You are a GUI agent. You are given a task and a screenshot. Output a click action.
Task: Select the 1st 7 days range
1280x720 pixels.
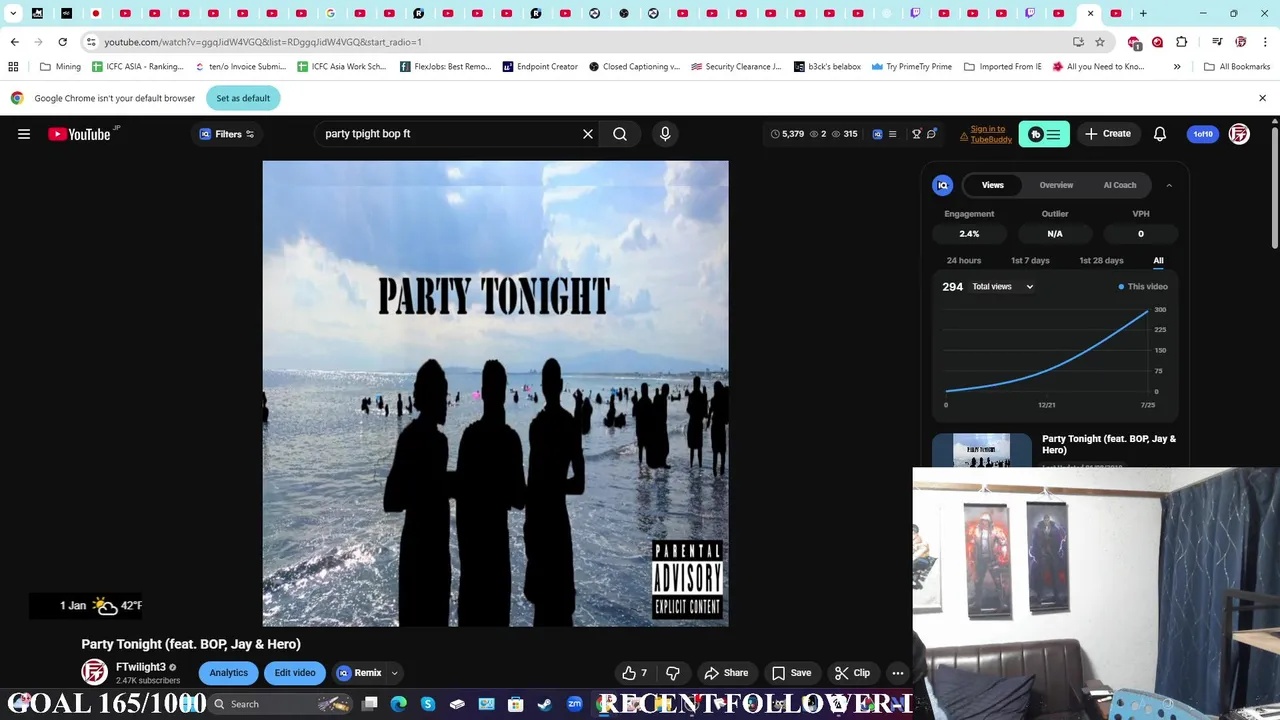tap(1030, 261)
